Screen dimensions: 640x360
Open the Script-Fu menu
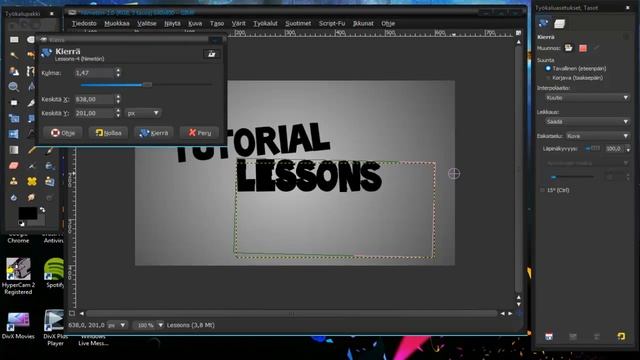[332, 23]
